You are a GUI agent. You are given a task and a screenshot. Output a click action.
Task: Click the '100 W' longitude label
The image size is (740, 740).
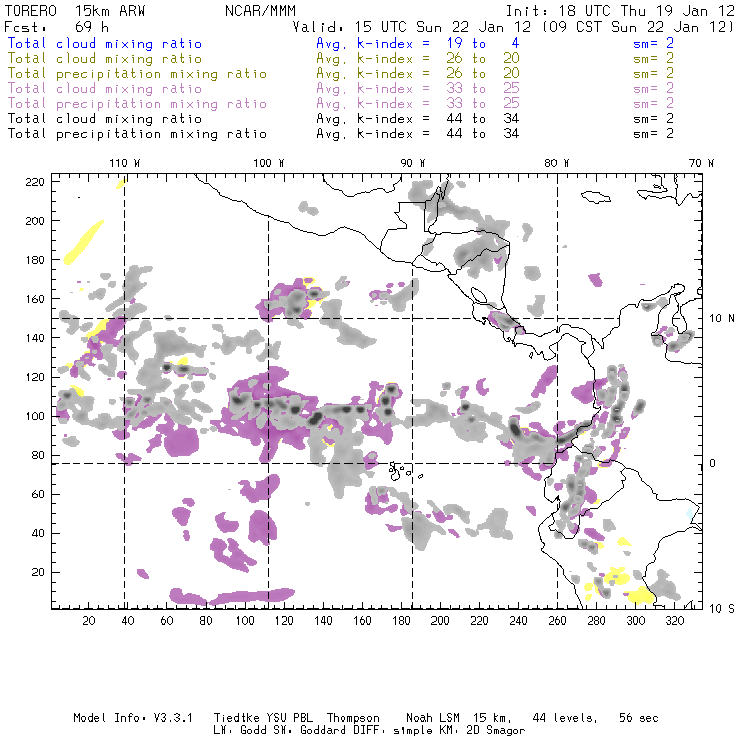(269, 163)
